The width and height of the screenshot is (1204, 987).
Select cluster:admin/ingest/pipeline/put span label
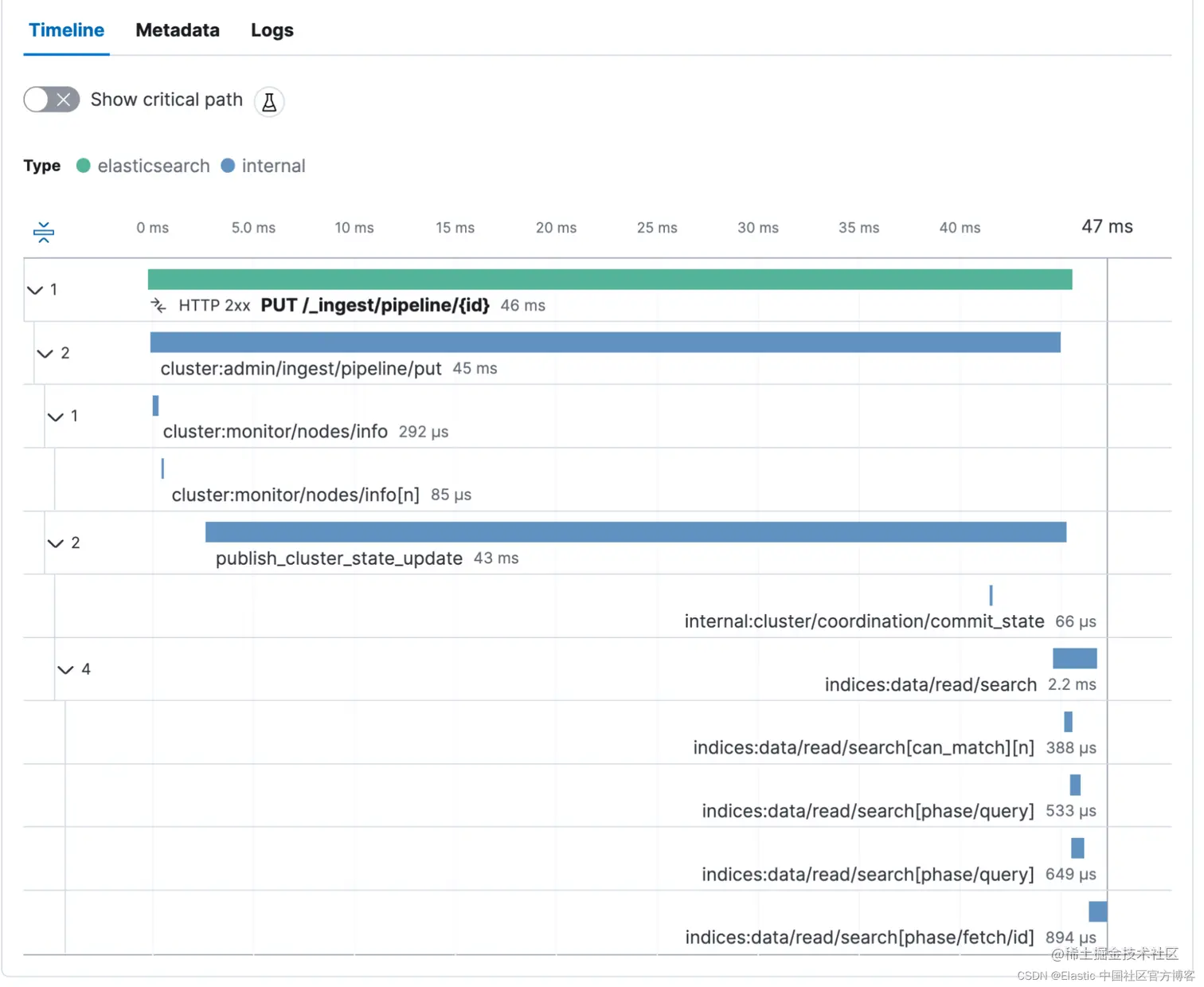(301, 369)
